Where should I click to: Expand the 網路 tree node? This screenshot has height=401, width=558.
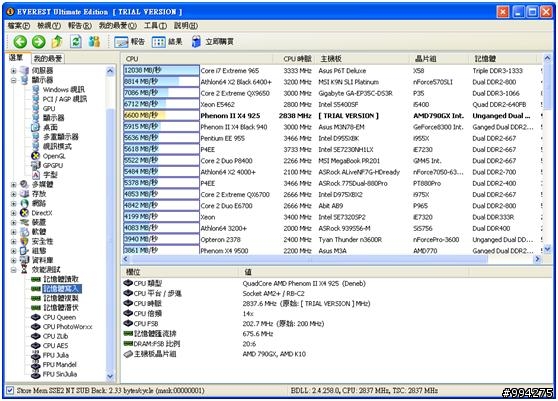tap(14, 204)
